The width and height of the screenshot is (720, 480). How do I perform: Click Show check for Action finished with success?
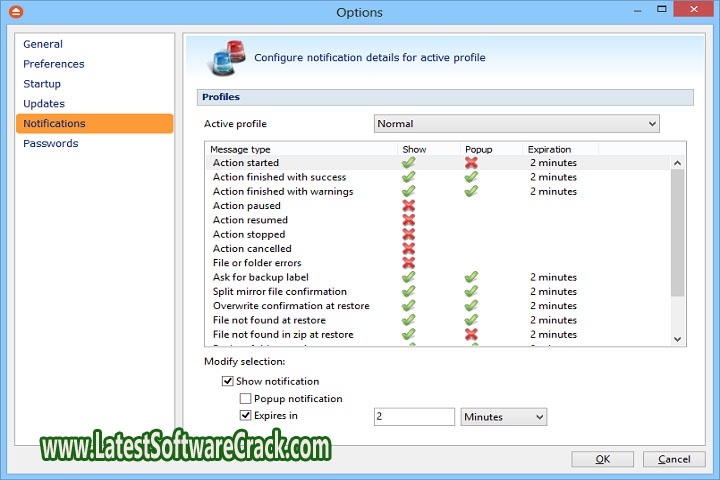pos(408,177)
